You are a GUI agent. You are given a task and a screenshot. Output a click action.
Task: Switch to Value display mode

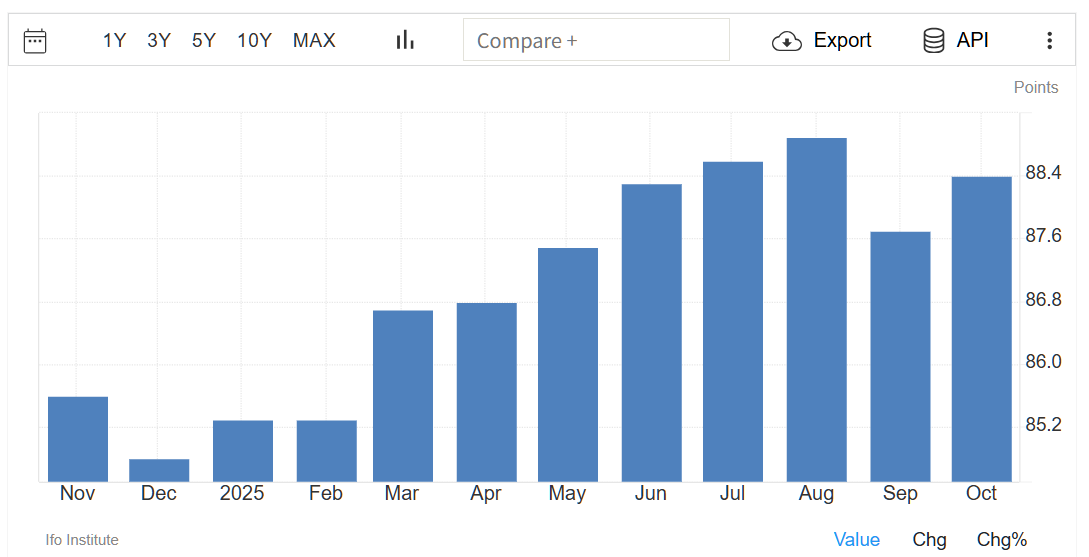tap(856, 540)
